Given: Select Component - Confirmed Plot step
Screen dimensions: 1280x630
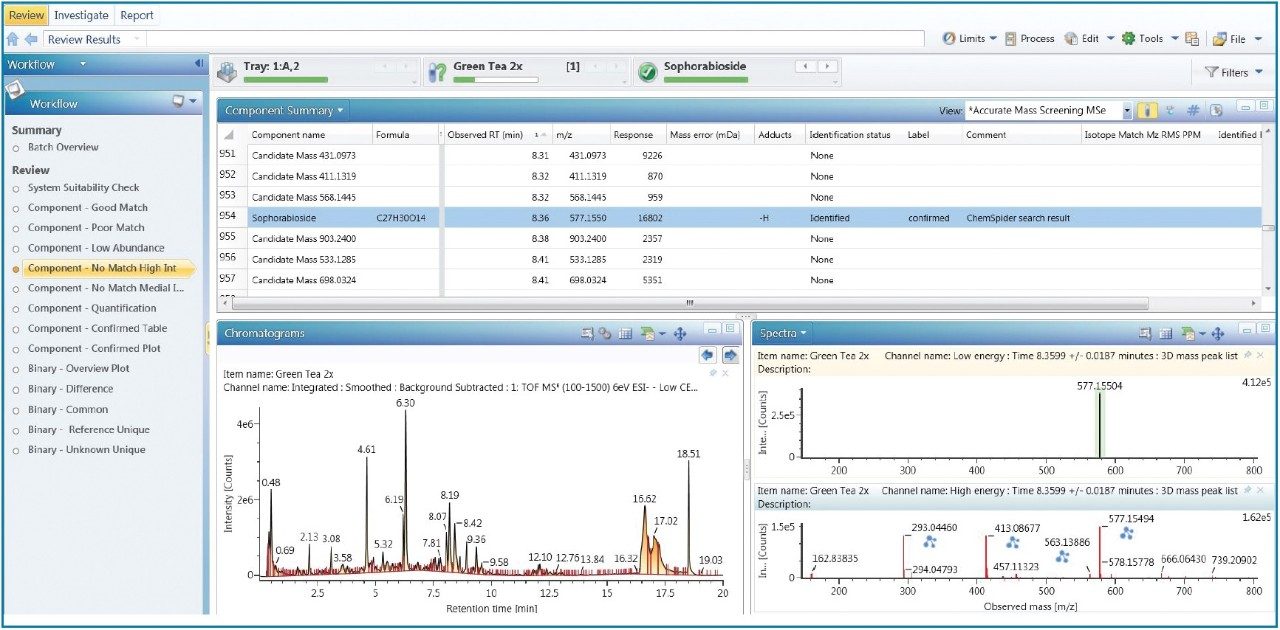Looking at the screenshot, I should pyautogui.click(x=94, y=348).
